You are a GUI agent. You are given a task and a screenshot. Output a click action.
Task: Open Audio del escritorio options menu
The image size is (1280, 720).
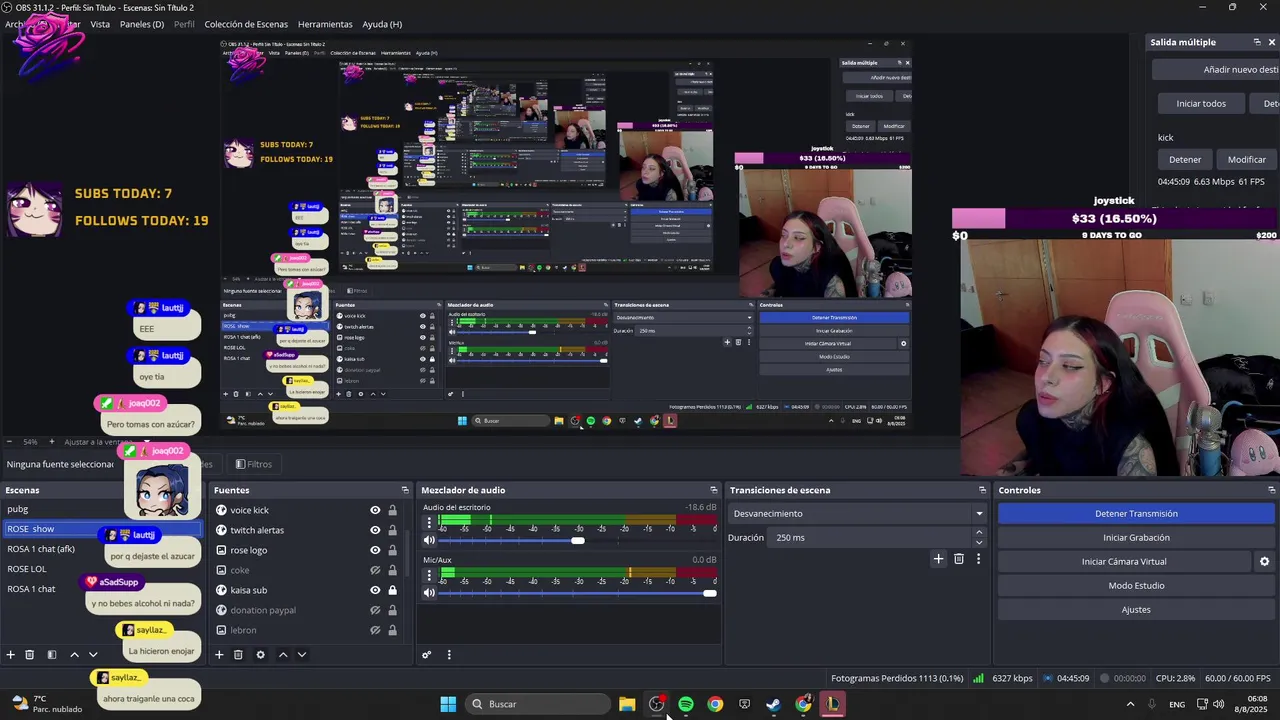429,522
